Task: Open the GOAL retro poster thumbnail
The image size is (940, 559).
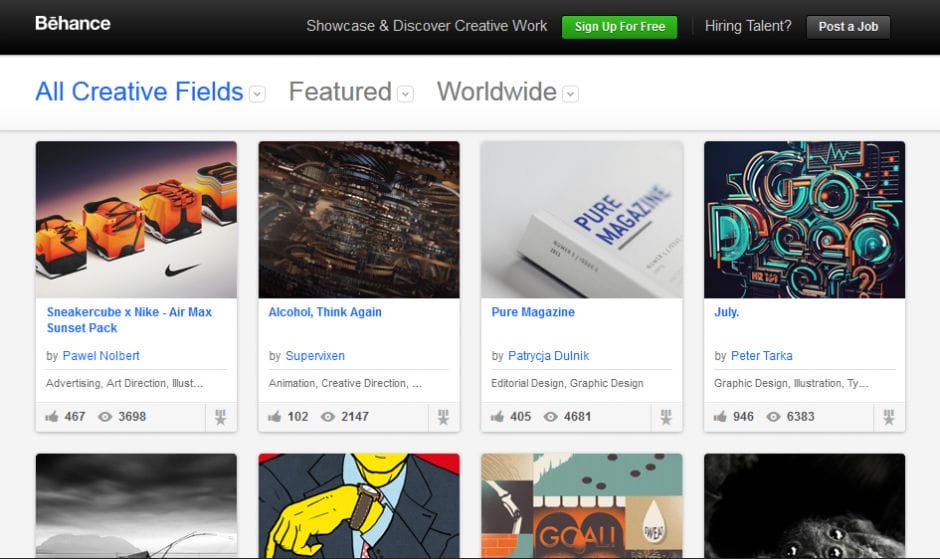Action: pos(582,506)
